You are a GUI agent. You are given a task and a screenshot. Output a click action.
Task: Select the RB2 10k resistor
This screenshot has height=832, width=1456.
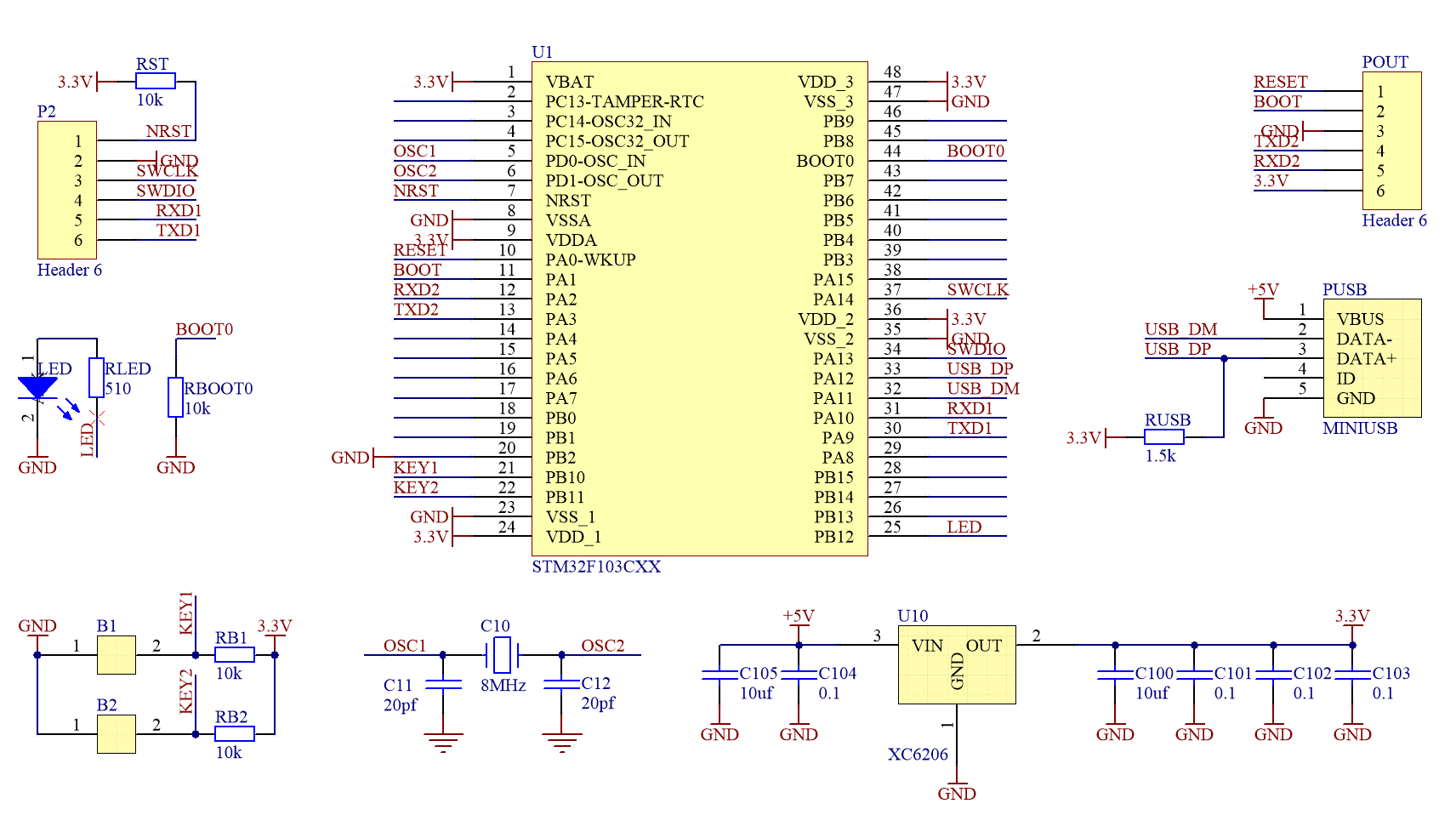click(235, 734)
